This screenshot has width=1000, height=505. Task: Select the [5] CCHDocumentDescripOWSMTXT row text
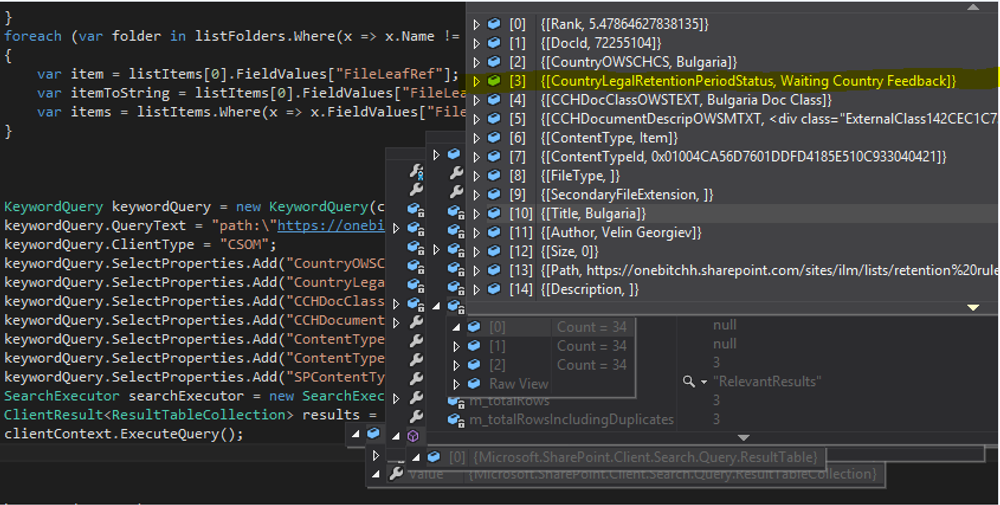tap(769, 119)
